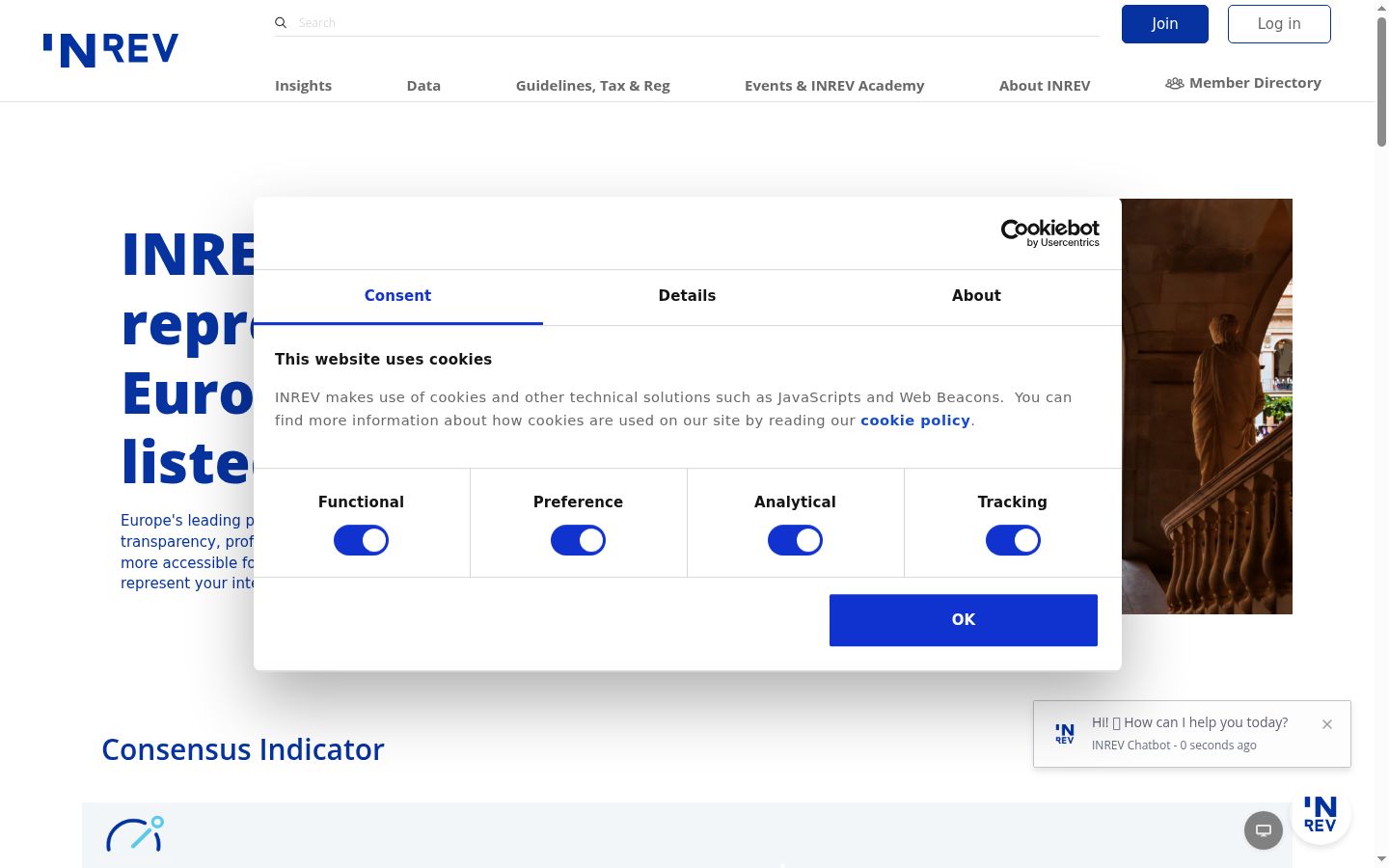Disable the Functional cookies toggle
1389x868 pixels.
tap(361, 540)
